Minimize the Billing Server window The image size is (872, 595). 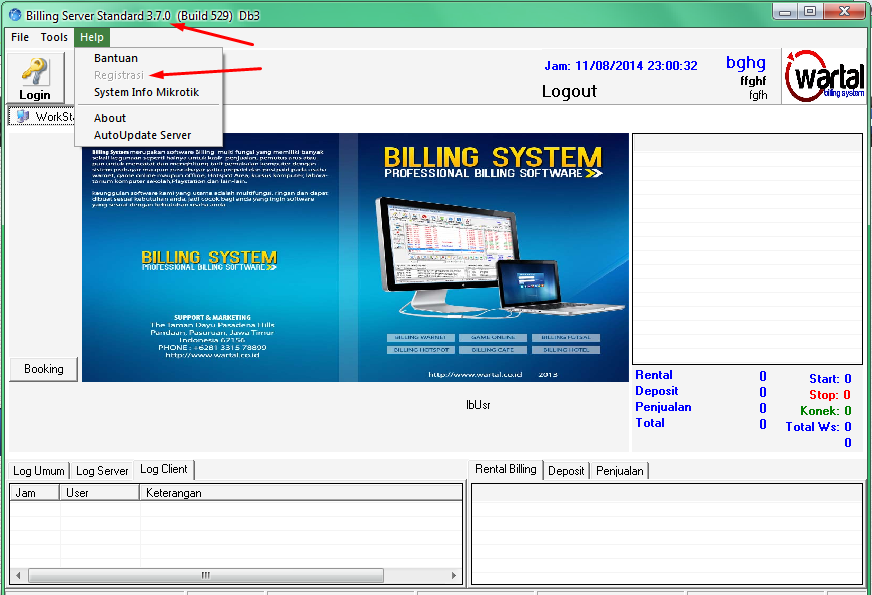click(785, 11)
